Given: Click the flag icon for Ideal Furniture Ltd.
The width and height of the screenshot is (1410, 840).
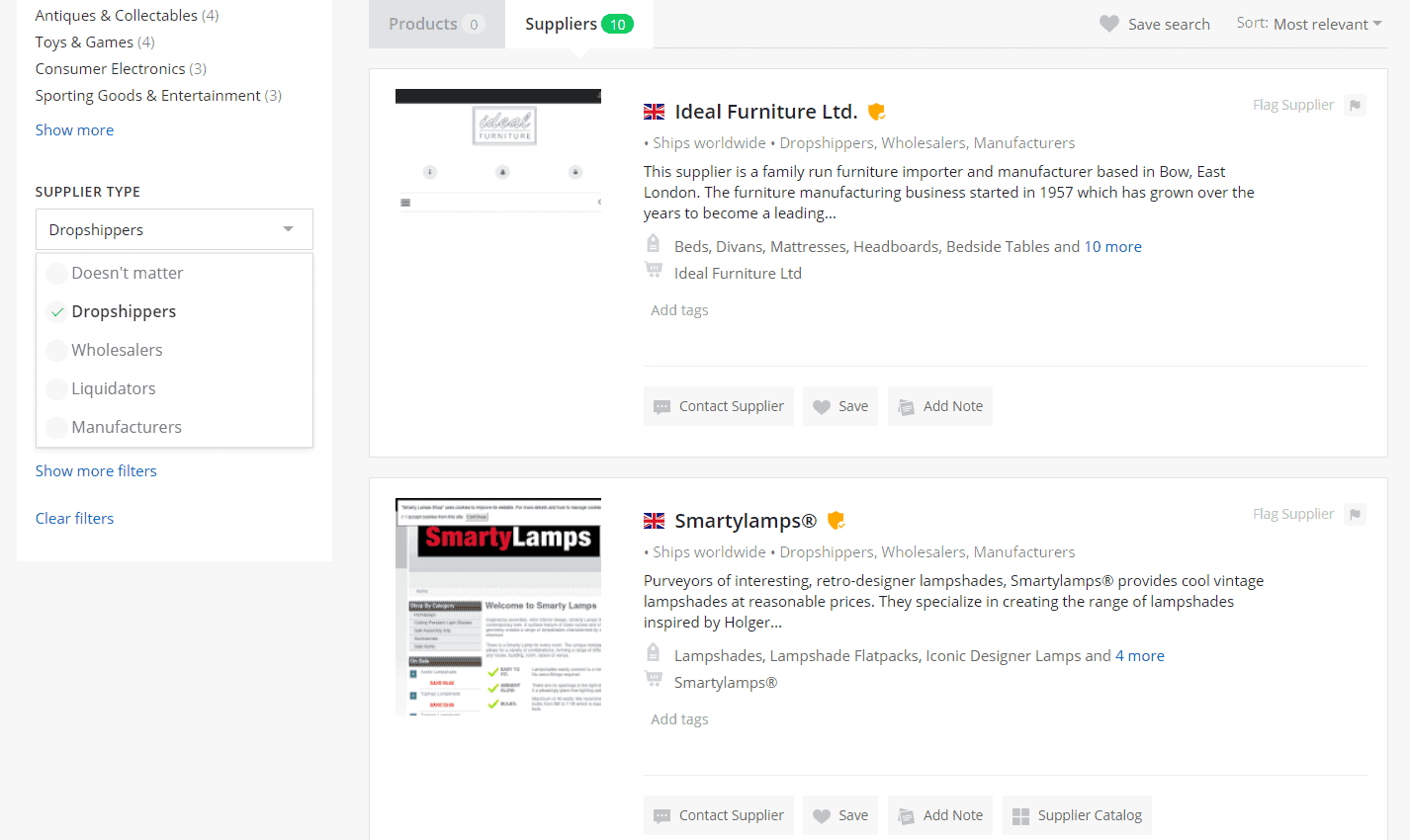Looking at the screenshot, I should tap(1355, 105).
